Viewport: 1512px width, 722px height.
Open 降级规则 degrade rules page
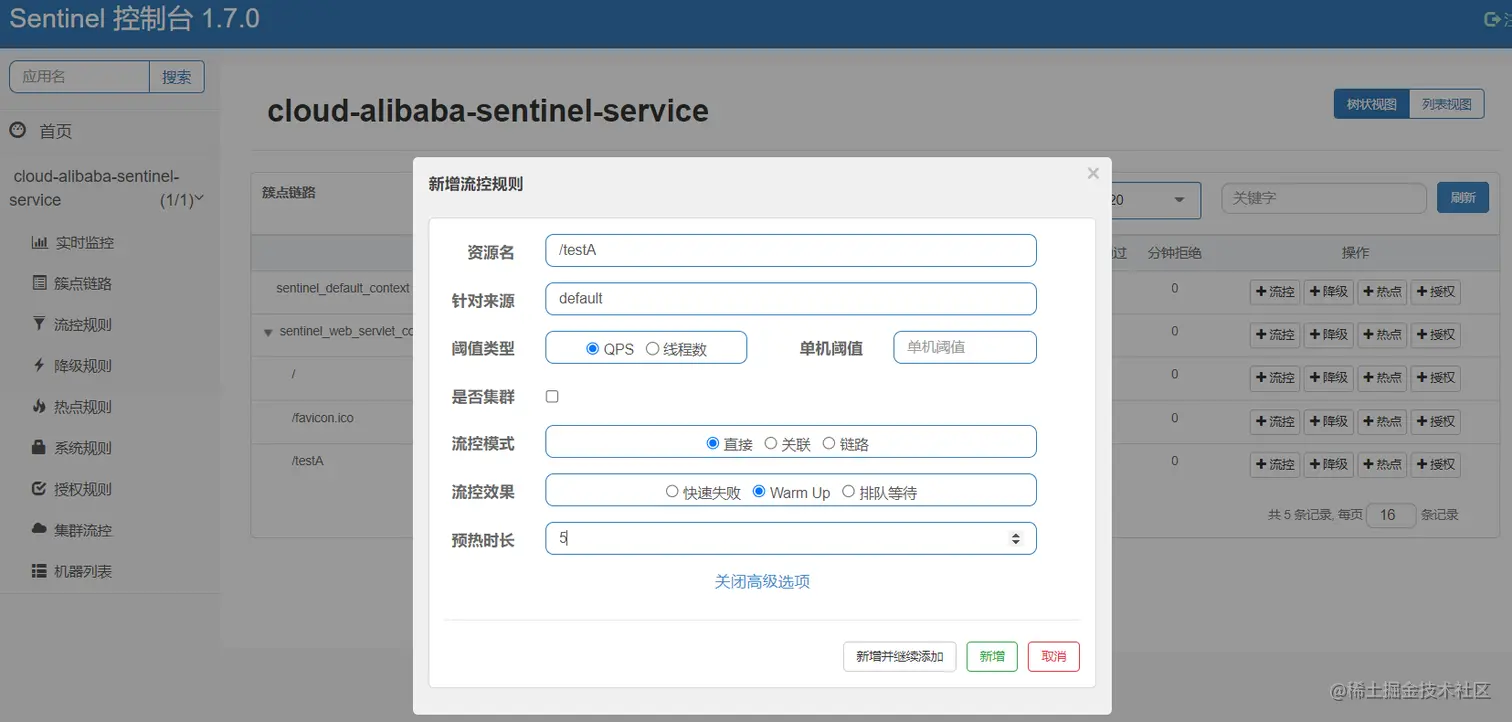(x=83, y=366)
